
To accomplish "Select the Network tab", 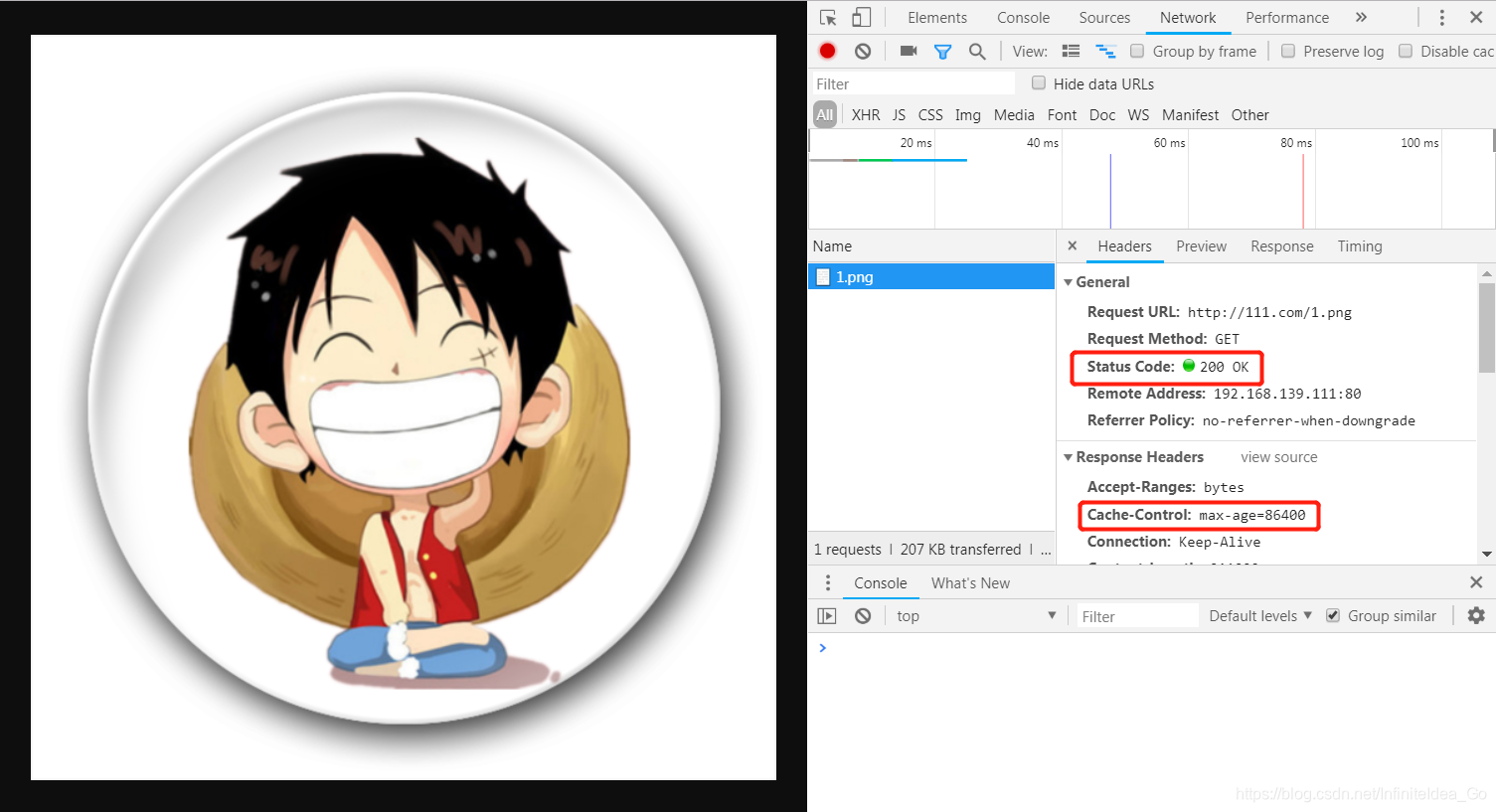I will [1188, 18].
